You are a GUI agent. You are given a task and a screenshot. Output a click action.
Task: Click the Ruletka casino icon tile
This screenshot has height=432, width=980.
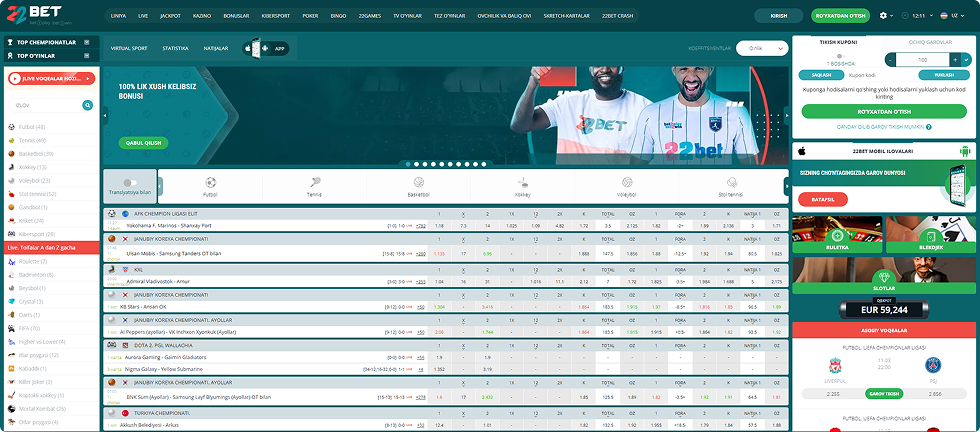click(838, 236)
